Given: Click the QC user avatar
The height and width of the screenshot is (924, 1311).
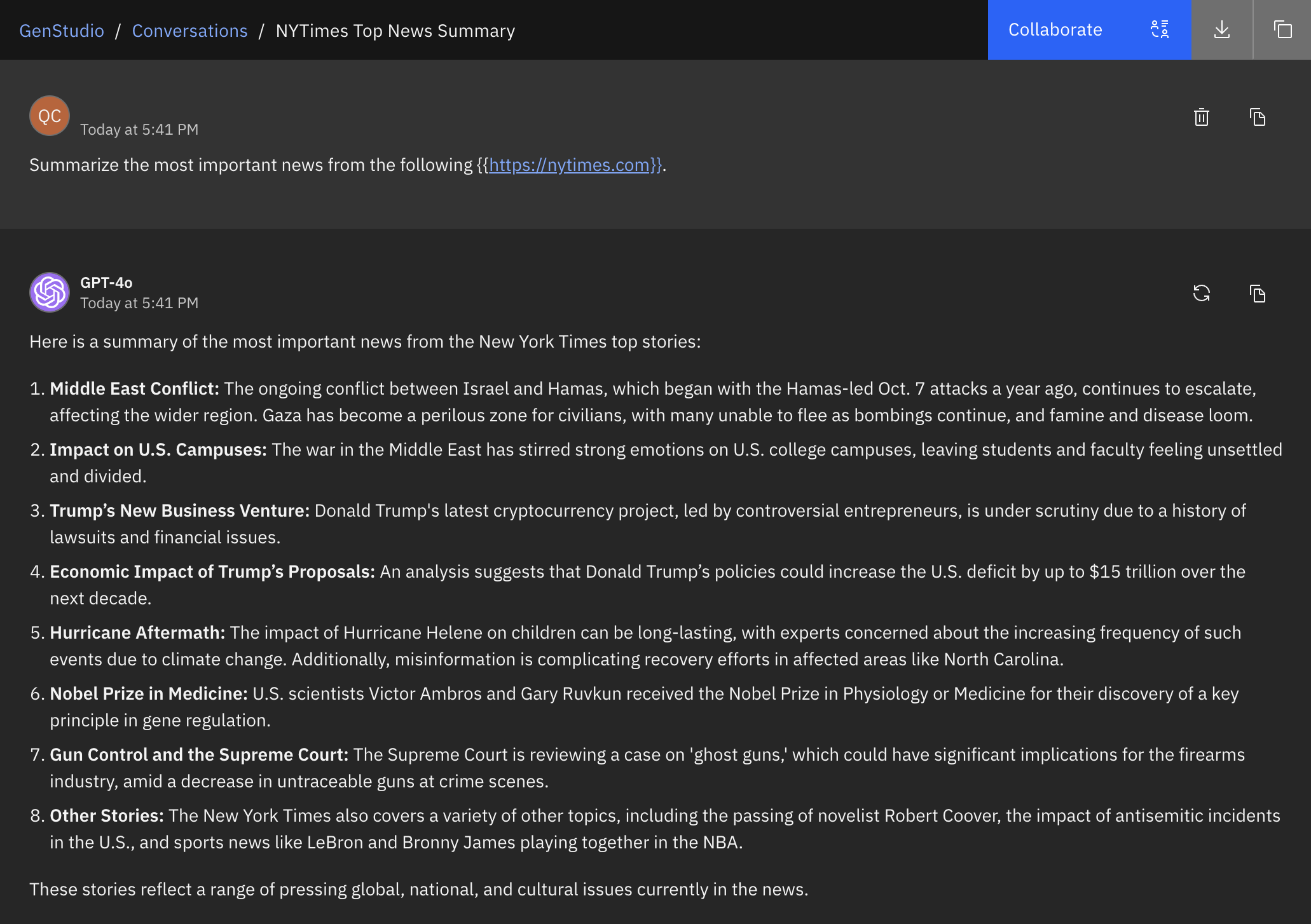Looking at the screenshot, I should coord(50,116).
